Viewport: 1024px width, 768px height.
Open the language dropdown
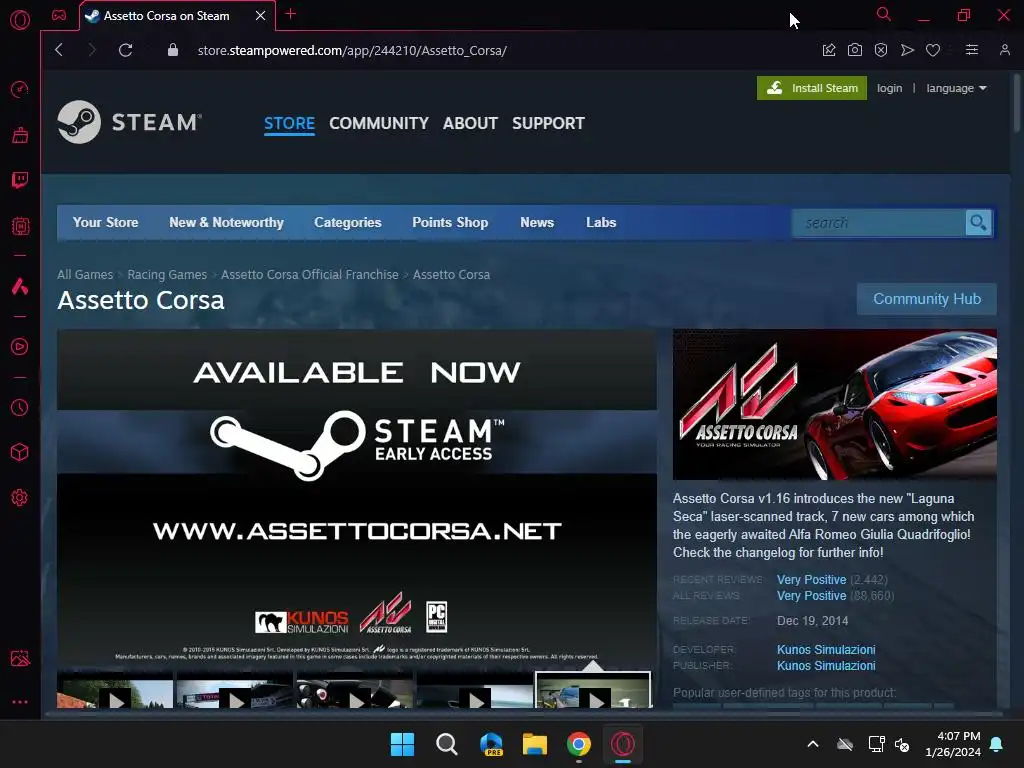click(x=956, y=88)
